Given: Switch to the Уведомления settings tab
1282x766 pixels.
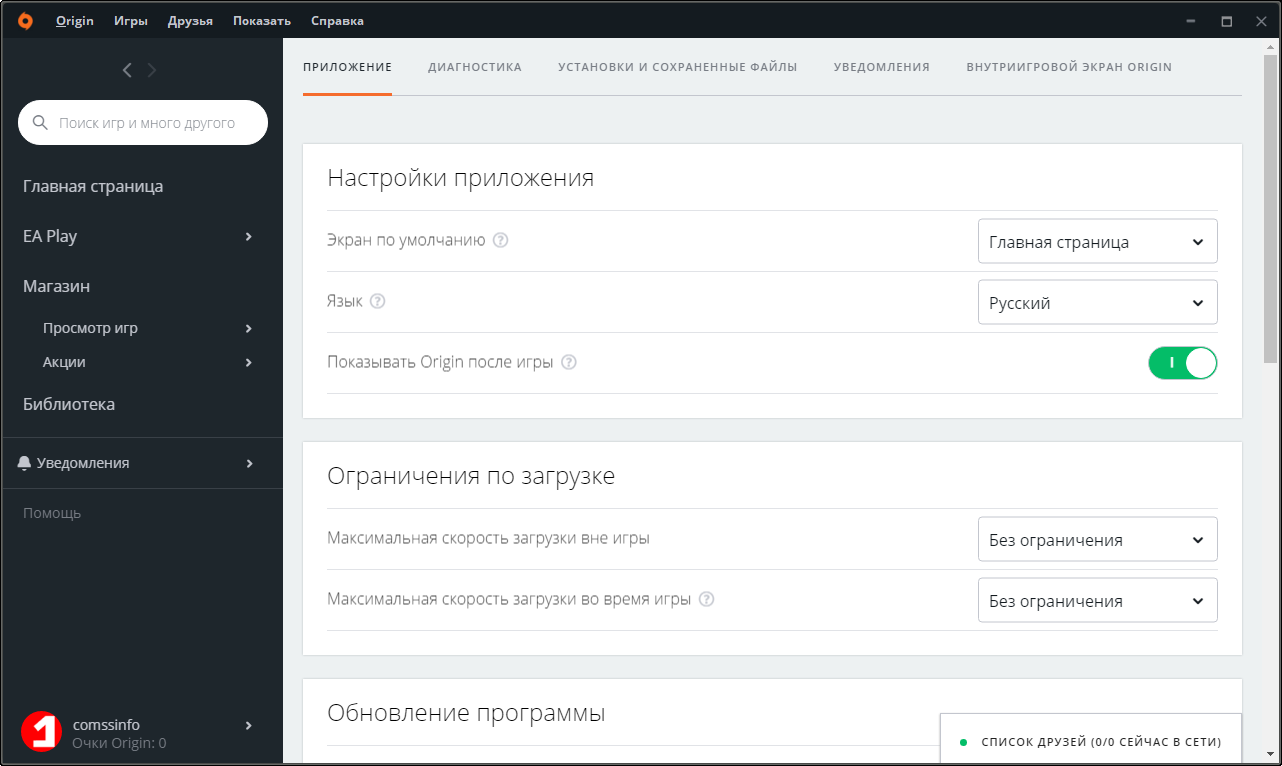Looking at the screenshot, I should pyautogui.click(x=882, y=67).
